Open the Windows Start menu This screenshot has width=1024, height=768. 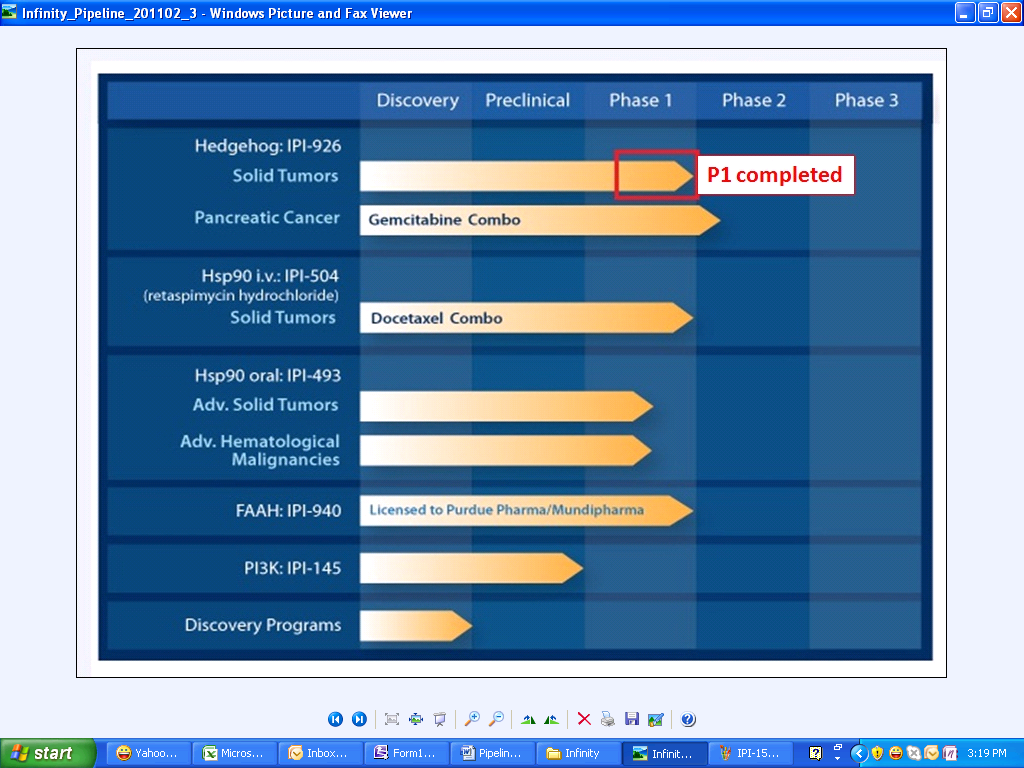tap(48, 753)
